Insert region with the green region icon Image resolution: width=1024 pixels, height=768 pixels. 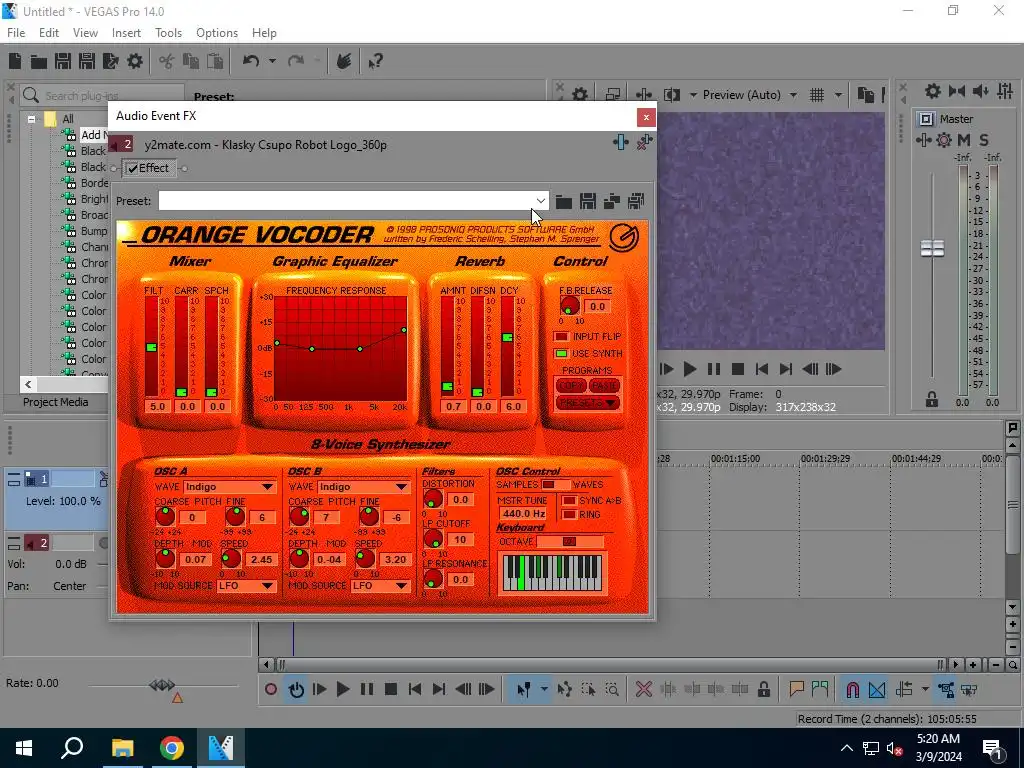coord(820,689)
